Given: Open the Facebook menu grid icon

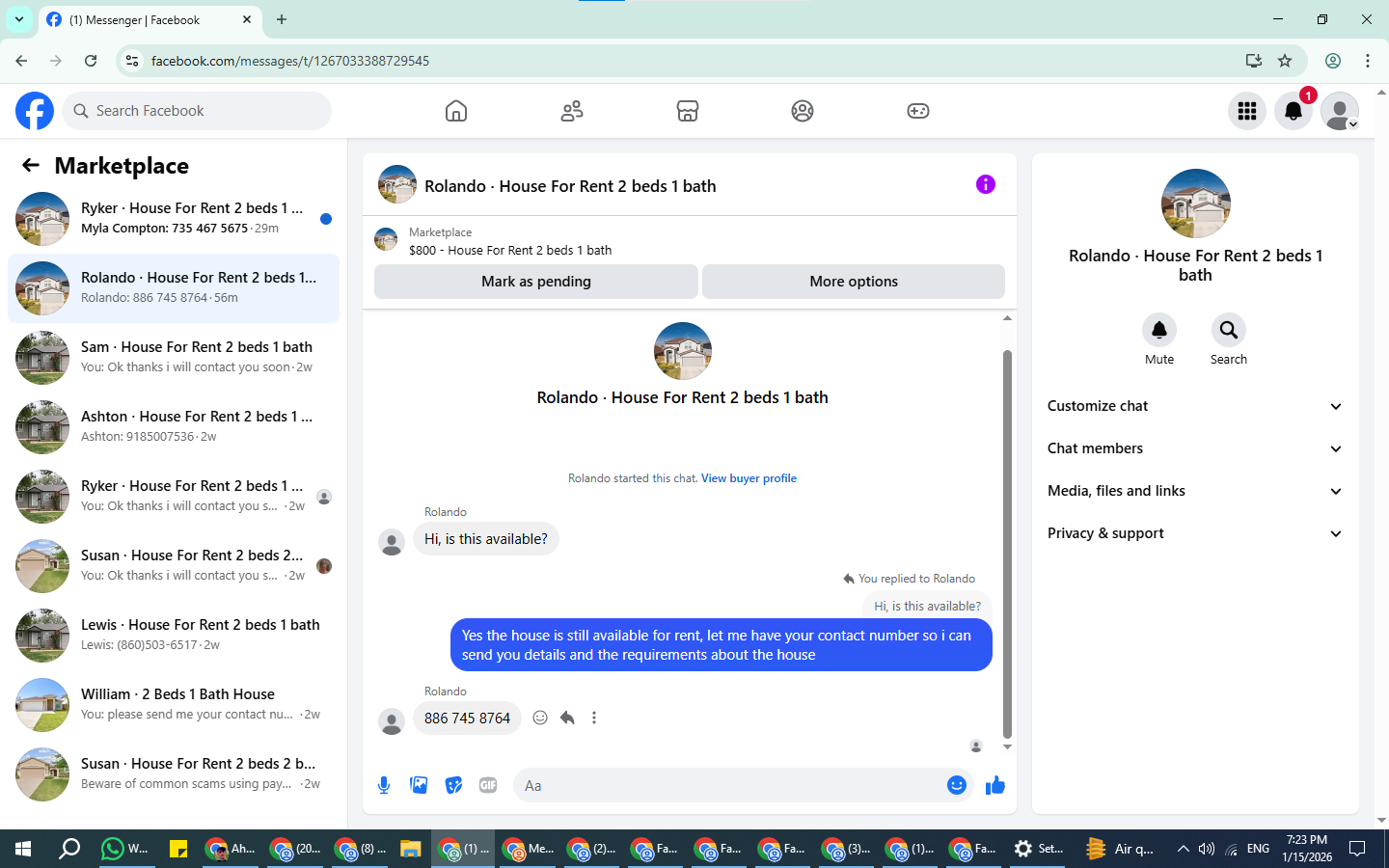Looking at the screenshot, I should point(1247,111).
